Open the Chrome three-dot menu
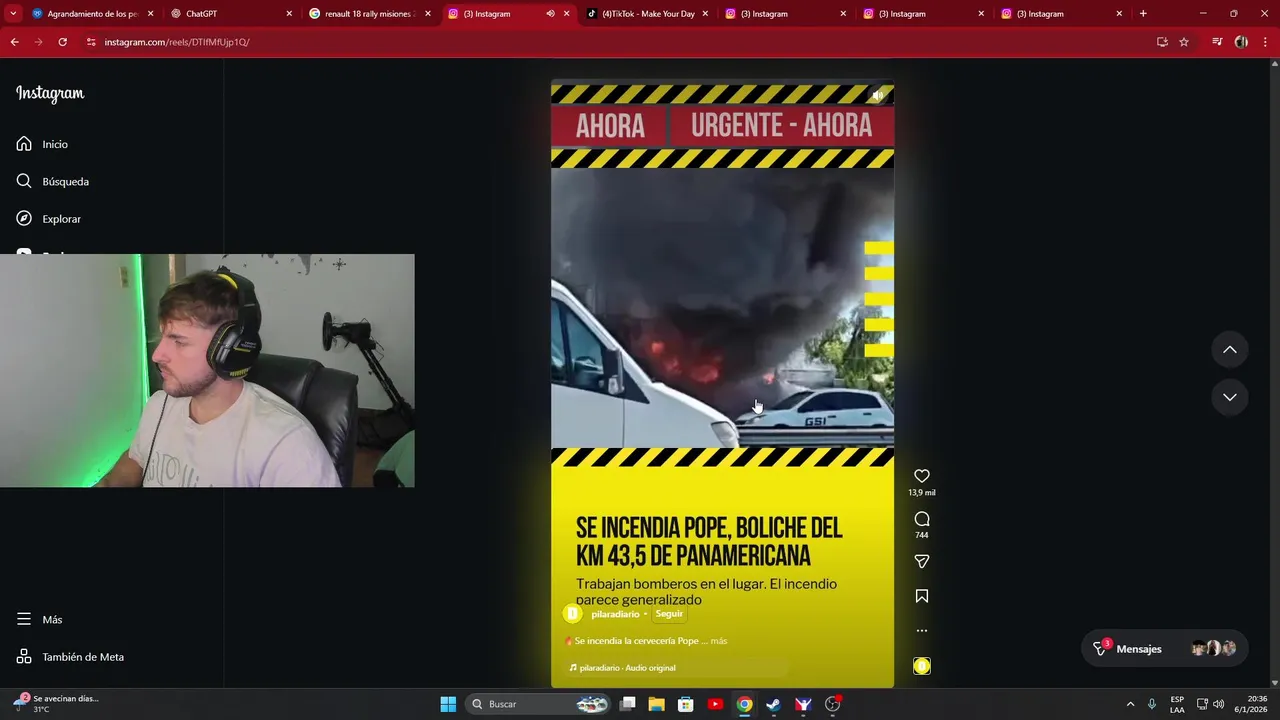Image resolution: width=1280 pixels, height=720 pixels. click(1264, 42)
